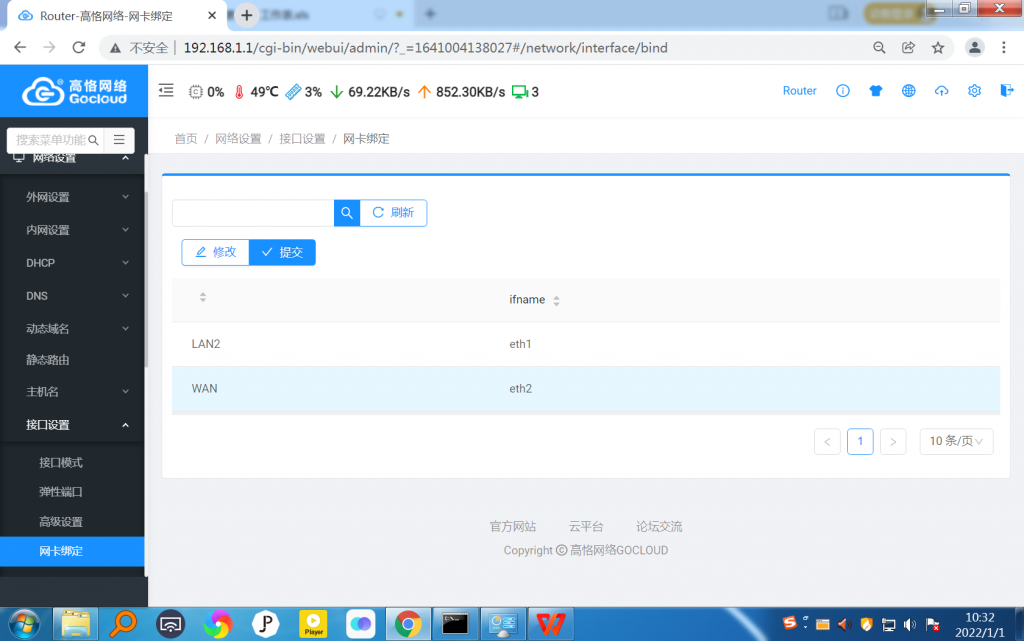
Task: Select the LAN2 table row
Action: click(x=586, y=344)
